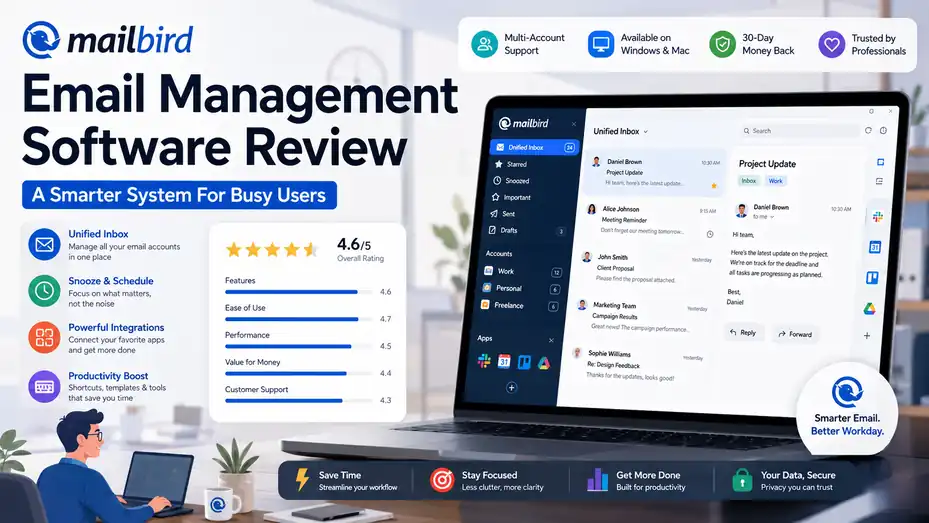Click the 30-Day Money Back shield icon
Viewport: 929px width, 523px height.
(x=722, y=44)
